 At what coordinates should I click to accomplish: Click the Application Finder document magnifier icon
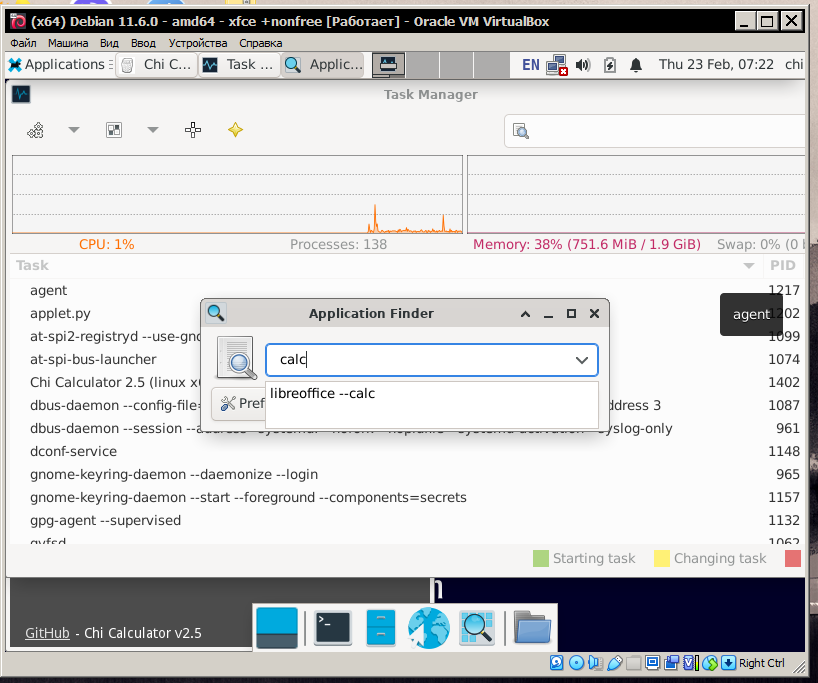pyautogui.click(x=237, y=358)
